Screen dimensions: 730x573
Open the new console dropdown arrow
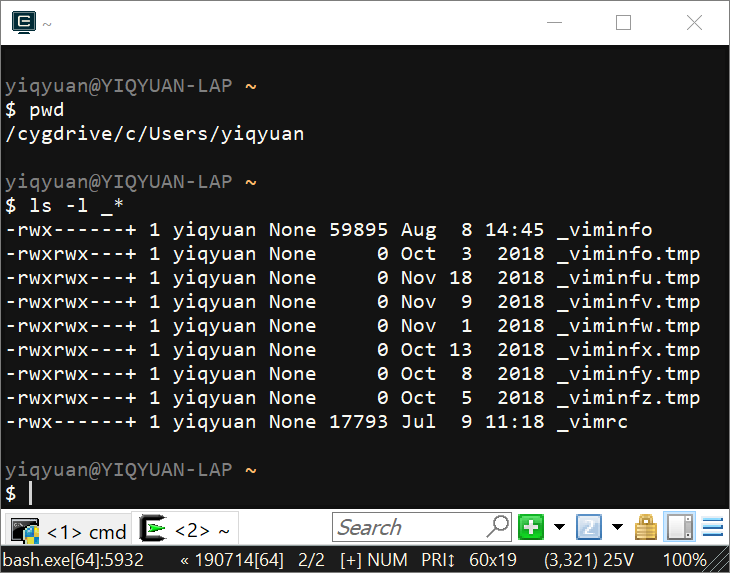pos(559,527)
